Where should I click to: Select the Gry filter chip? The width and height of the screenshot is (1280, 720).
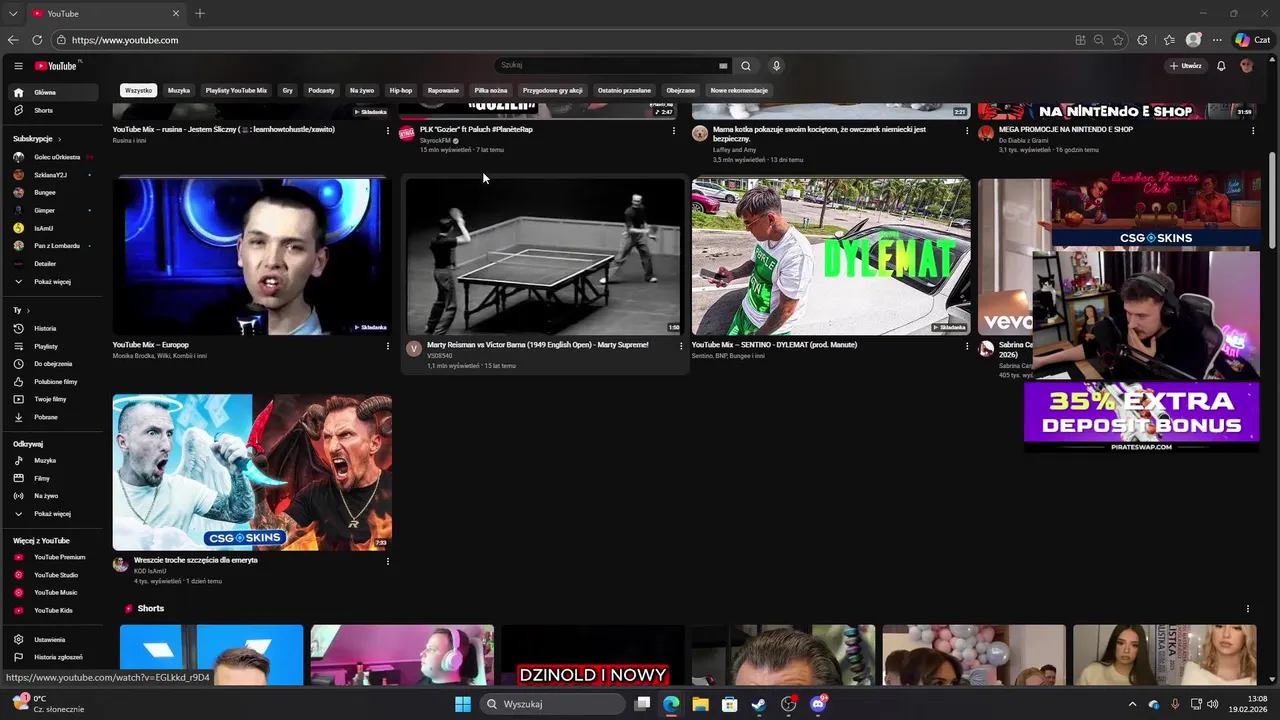point(288,90)
